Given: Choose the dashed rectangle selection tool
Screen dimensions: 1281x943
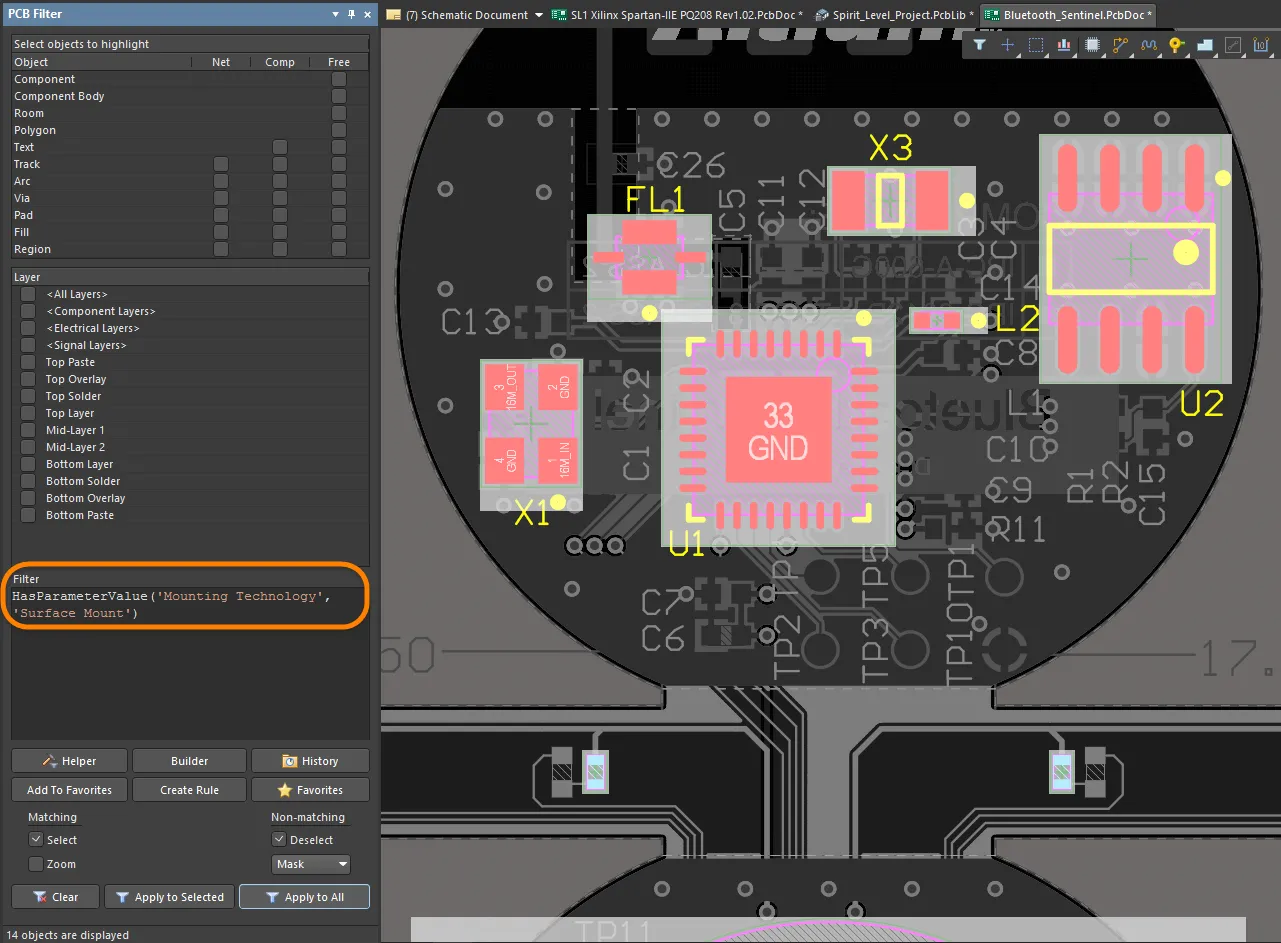Looking at the screenshot, I should [x=1036, y=45].
